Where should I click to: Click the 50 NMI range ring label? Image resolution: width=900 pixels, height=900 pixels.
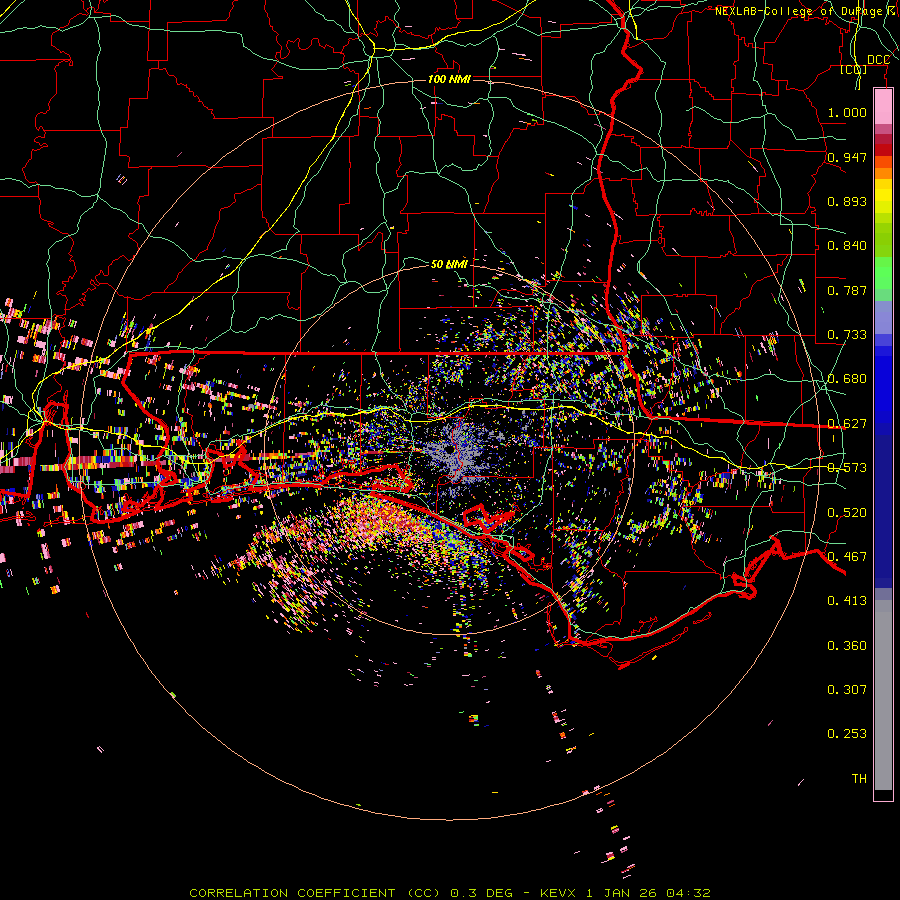coord(449,264)
